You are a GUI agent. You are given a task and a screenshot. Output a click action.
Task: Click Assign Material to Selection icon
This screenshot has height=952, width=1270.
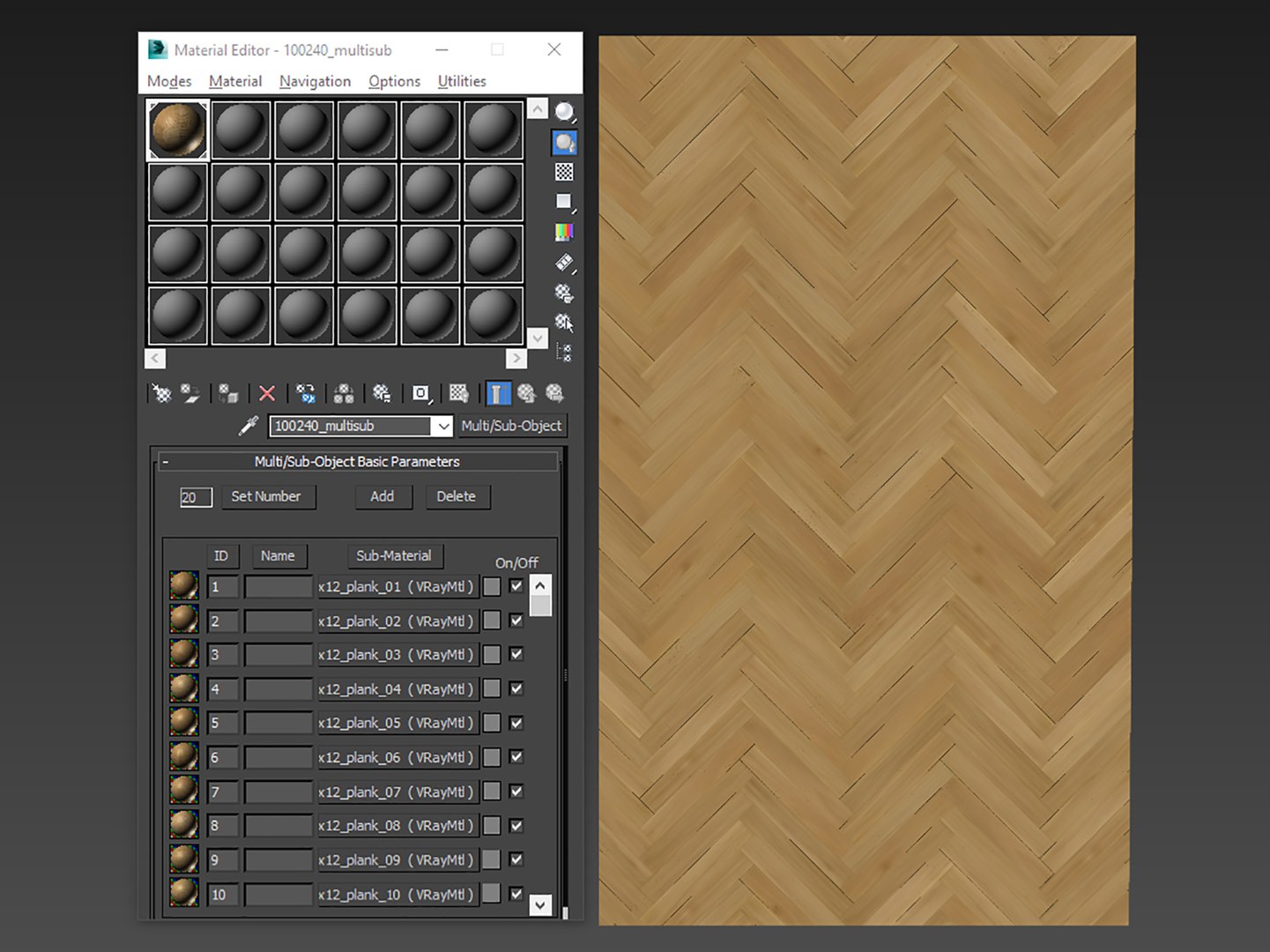point(228,393)
